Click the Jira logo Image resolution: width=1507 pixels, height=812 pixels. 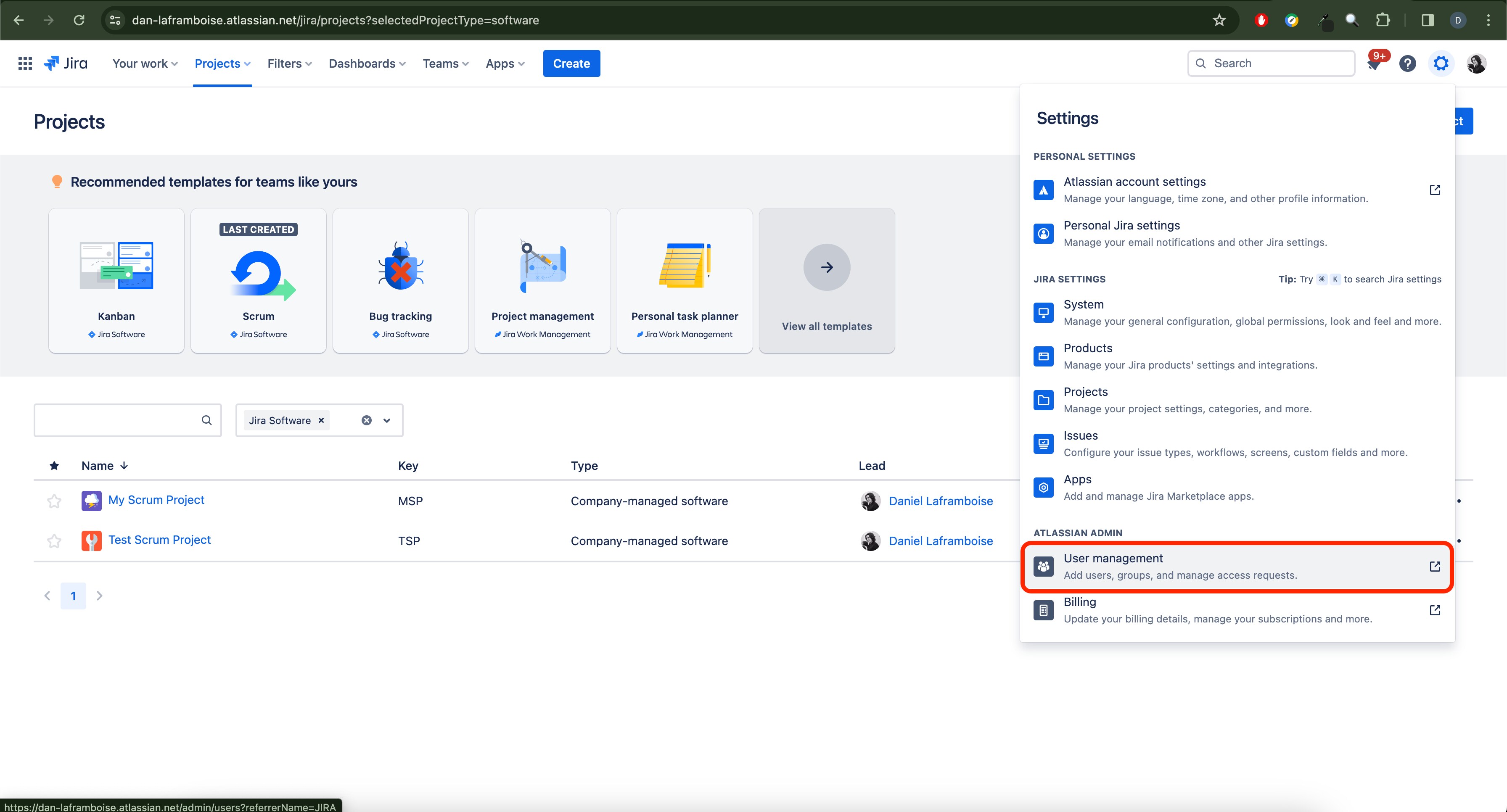66,63
